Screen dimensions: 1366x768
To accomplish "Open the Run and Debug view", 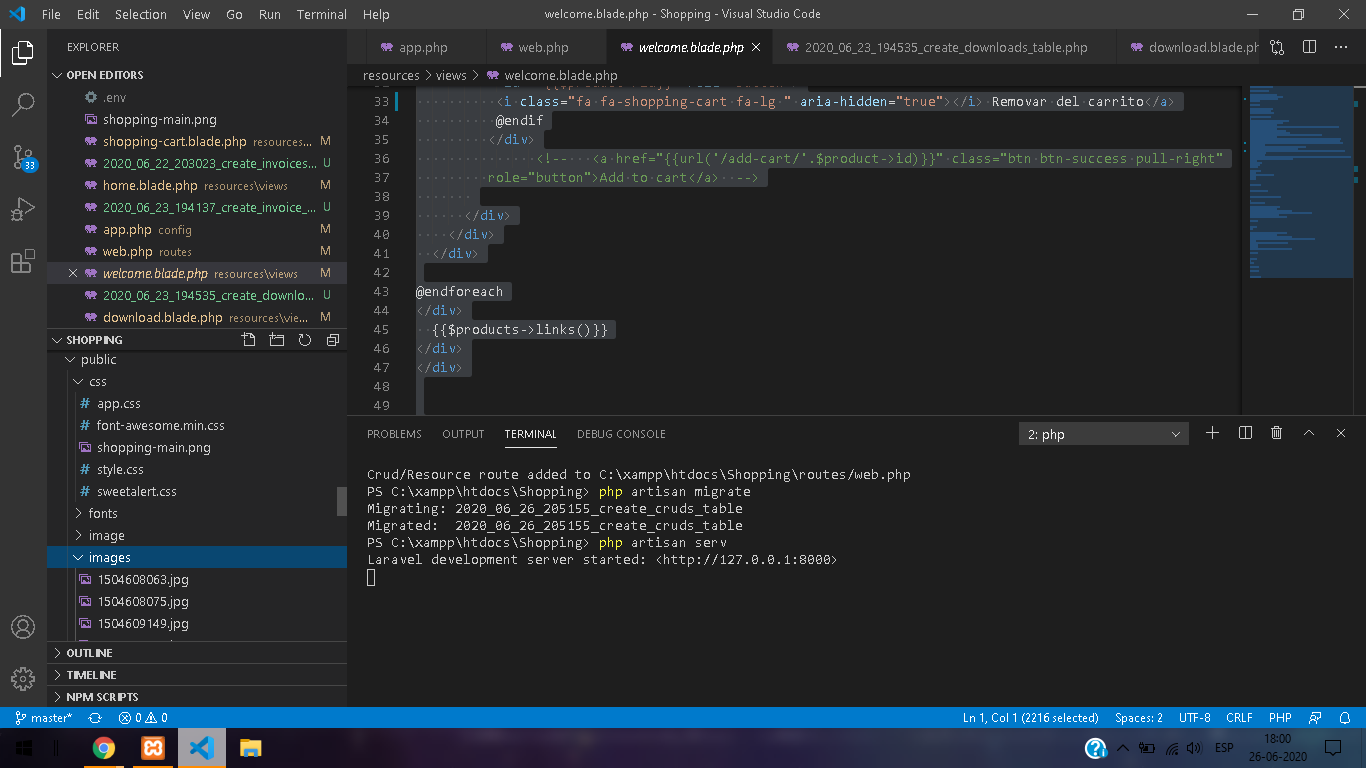I will click(x=22, y=210).
